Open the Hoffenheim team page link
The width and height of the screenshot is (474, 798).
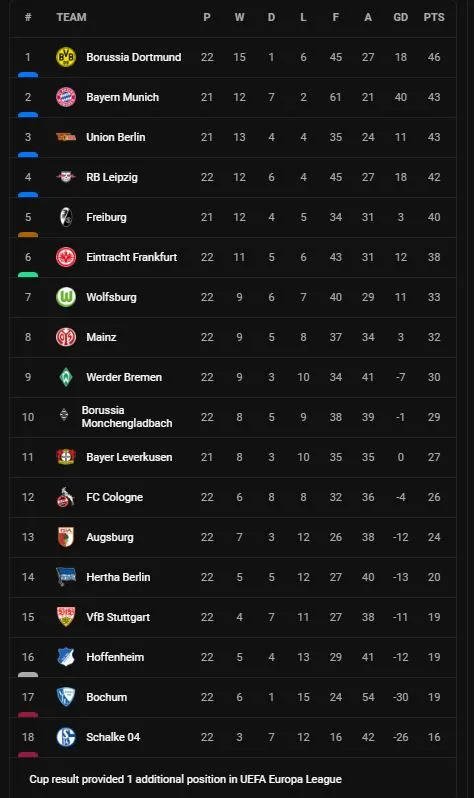[x=115, y=657]
